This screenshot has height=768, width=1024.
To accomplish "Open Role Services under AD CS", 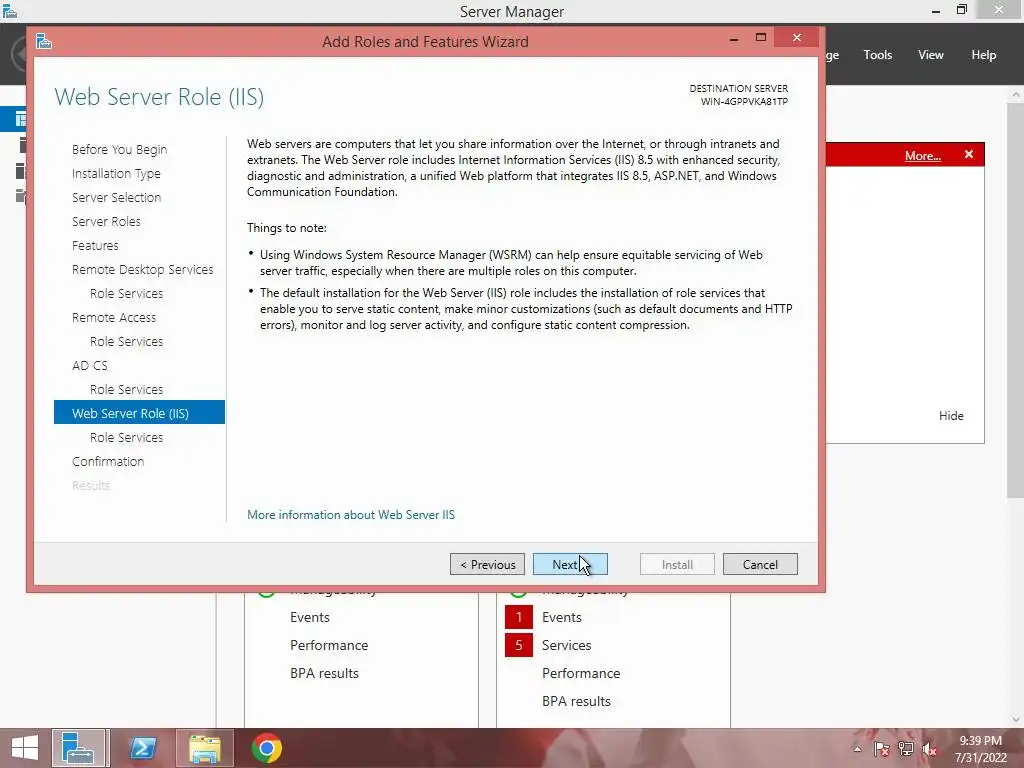I will [127, 389].
